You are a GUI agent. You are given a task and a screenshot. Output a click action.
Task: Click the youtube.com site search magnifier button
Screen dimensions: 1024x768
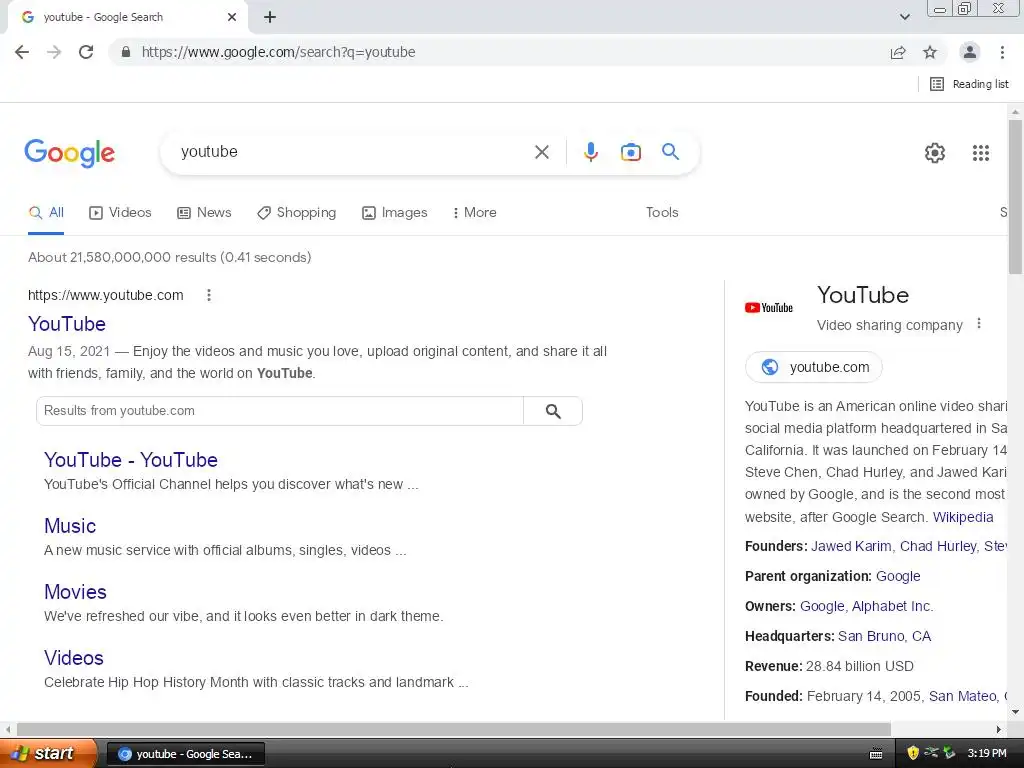tap(553, 411)
